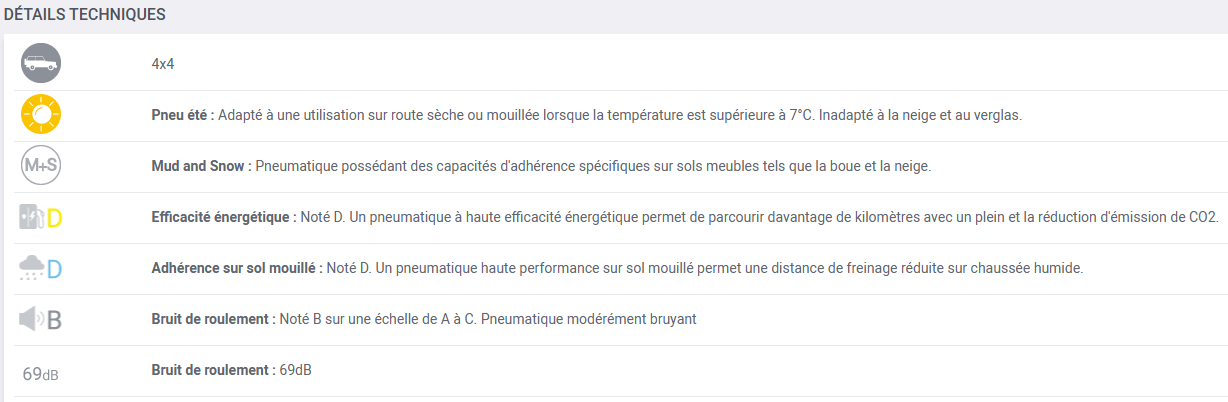Click the yellow summer tire sun icon

point(41,114)
